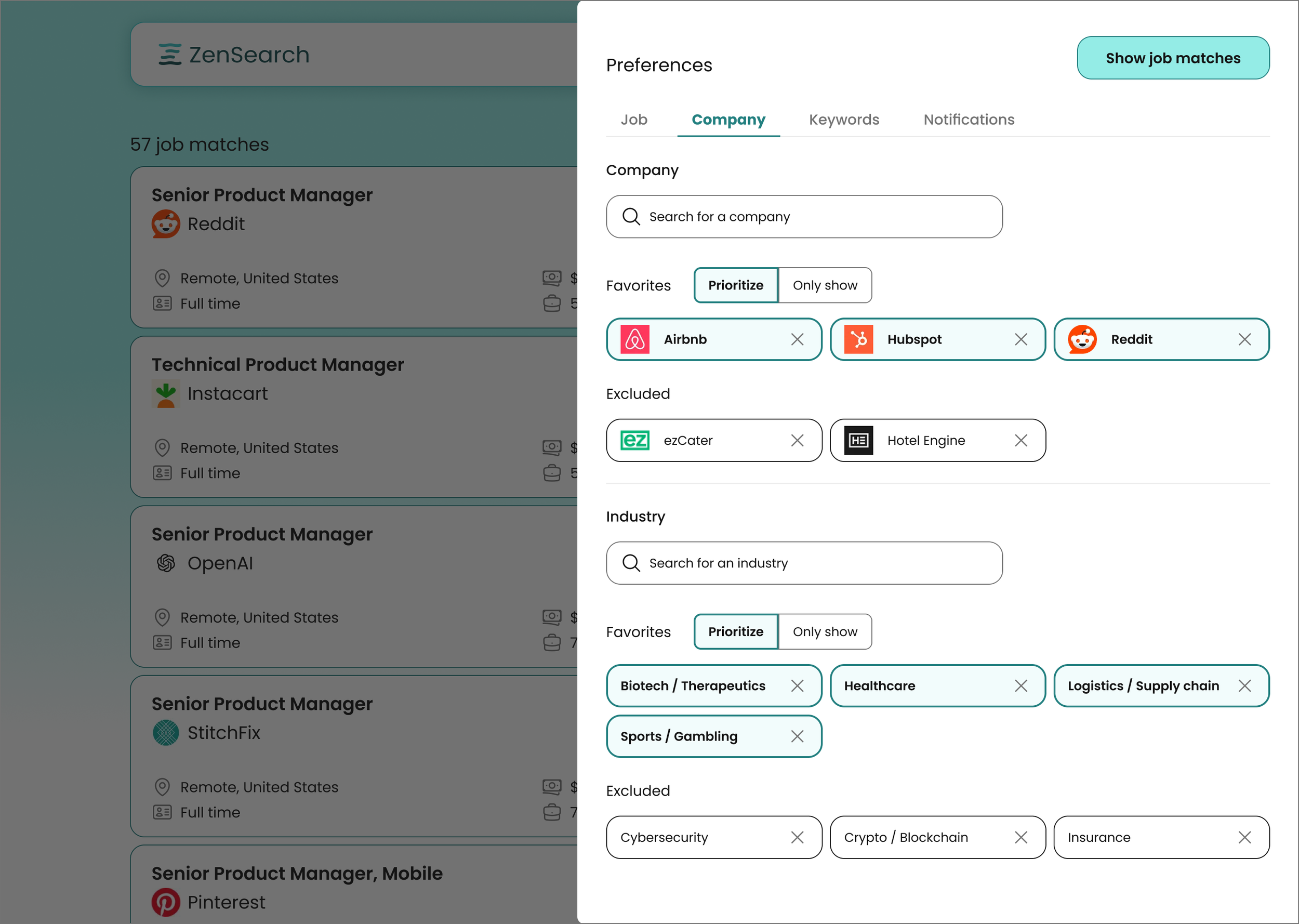Click the Airbnb logo icon
The width and height of the screenshot is (1299, 924).
click(x=635, y=340)
